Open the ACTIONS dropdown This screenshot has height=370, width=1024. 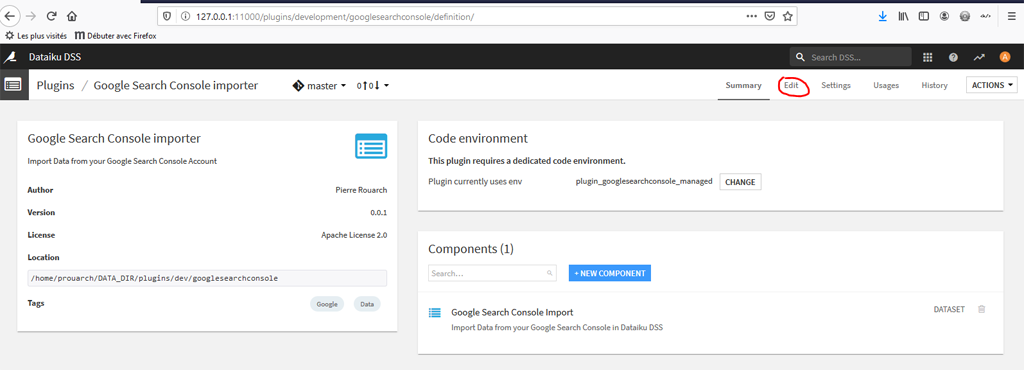(991, 85)
